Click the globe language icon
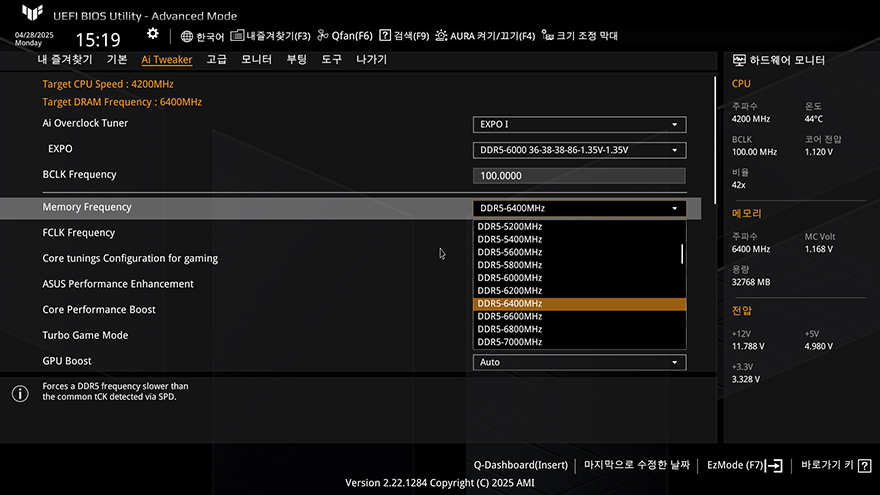The width and height of the screenshot is (880, 495). [x=187, y=36]
